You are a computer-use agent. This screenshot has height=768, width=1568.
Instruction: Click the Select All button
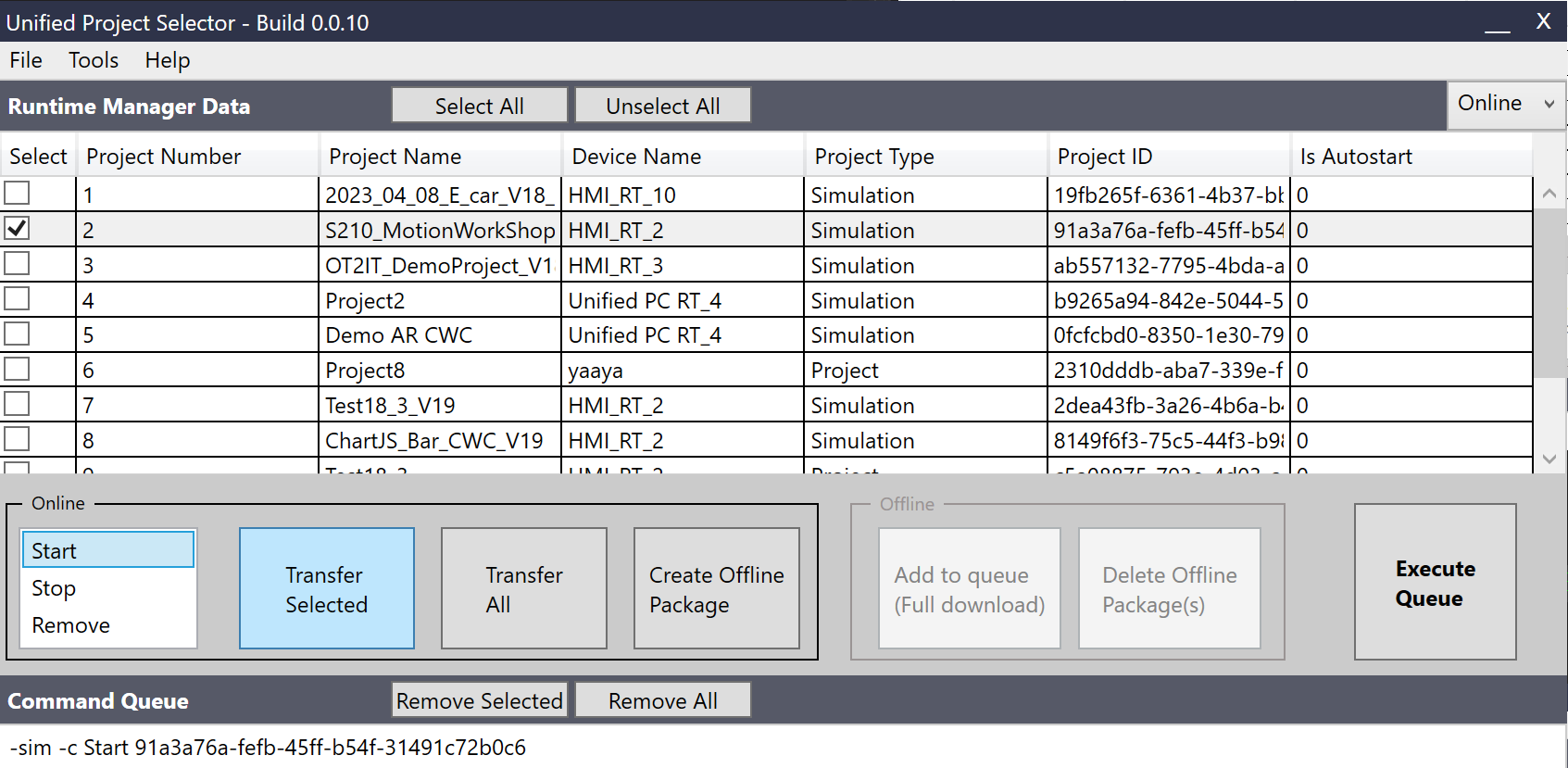point(480,106)
